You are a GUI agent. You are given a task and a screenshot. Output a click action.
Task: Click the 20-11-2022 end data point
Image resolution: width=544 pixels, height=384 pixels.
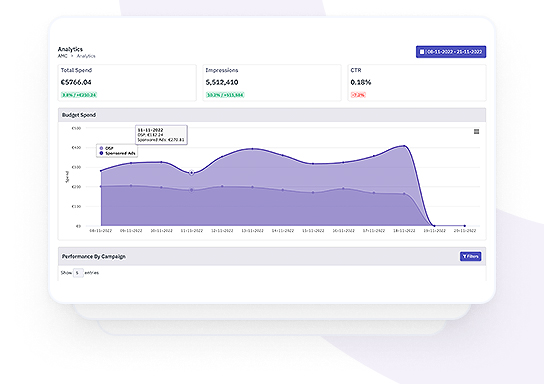click(465, 226)
